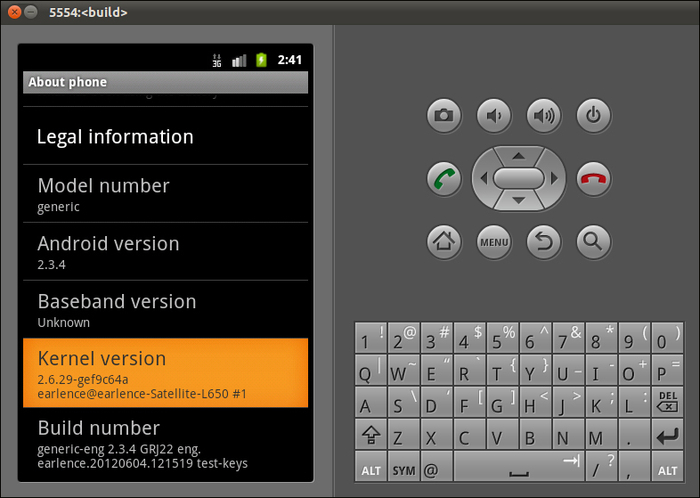Tap the Android version entry
The image size is (700, 498).
coord(165,252)
